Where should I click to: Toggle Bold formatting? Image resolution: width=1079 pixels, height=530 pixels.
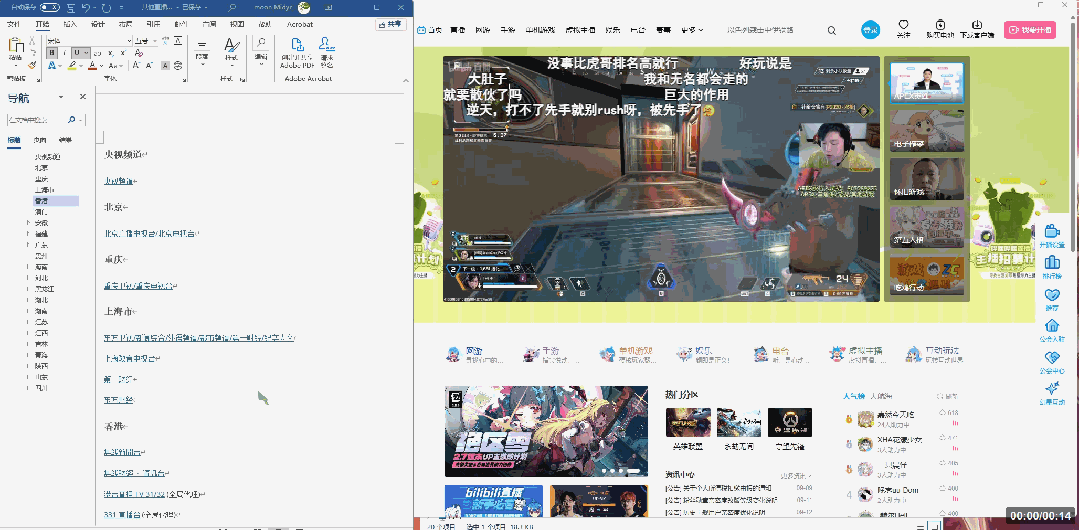pos(52,53)
